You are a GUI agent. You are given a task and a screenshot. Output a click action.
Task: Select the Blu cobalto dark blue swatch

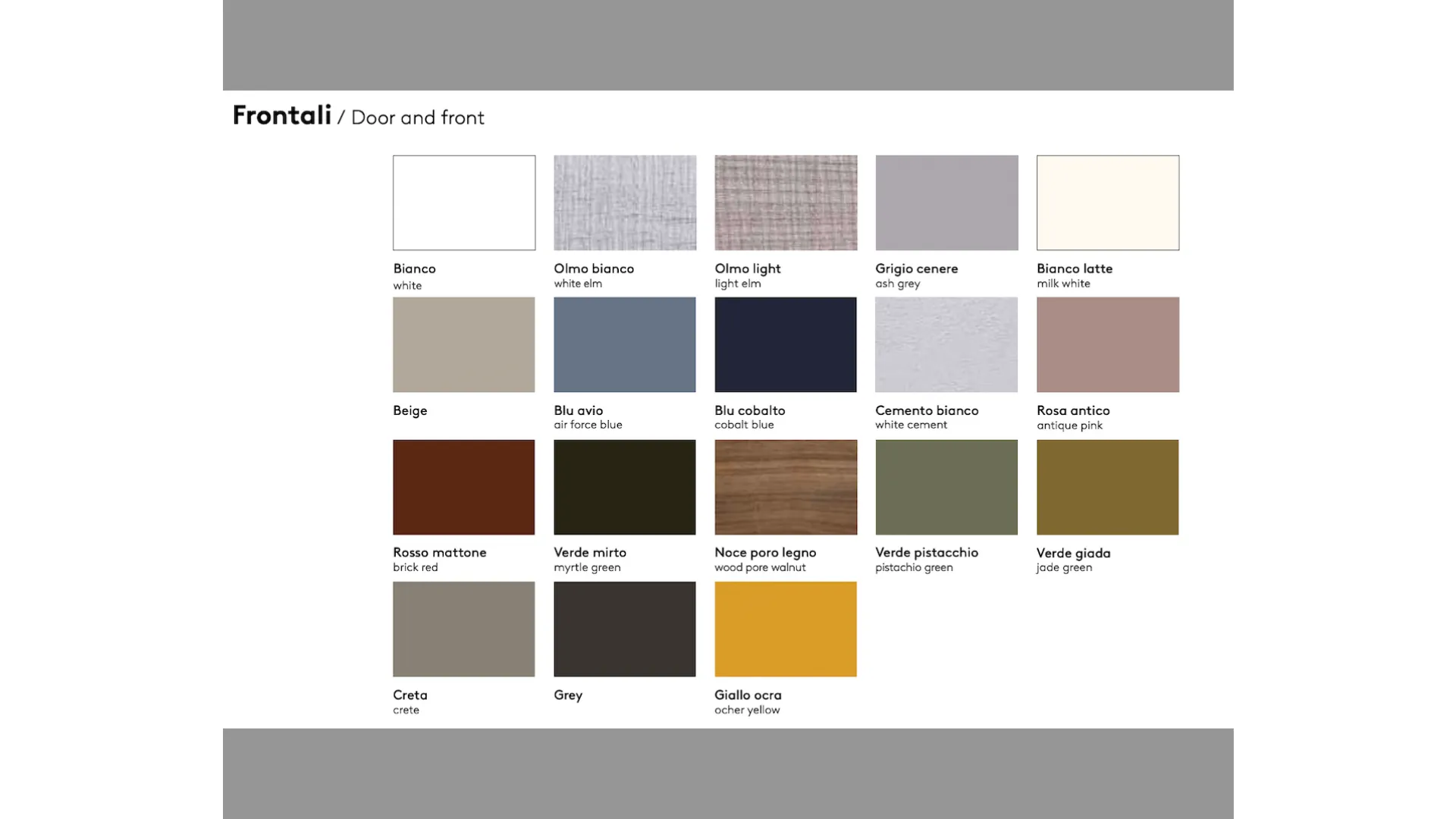tap(786, 344)
